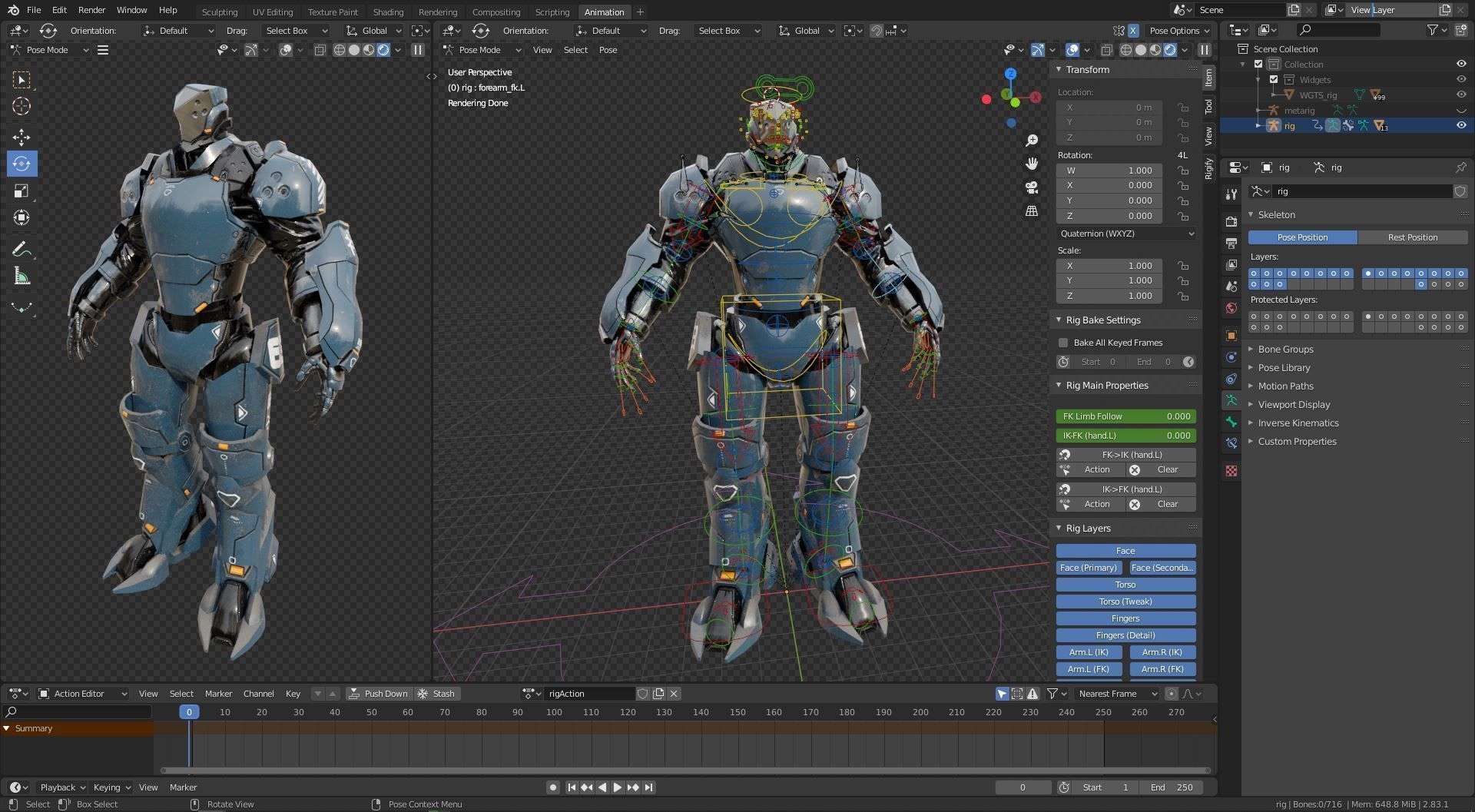Switch to the Shading workspace tab
1475x812 pixels.
pos(388,12)
